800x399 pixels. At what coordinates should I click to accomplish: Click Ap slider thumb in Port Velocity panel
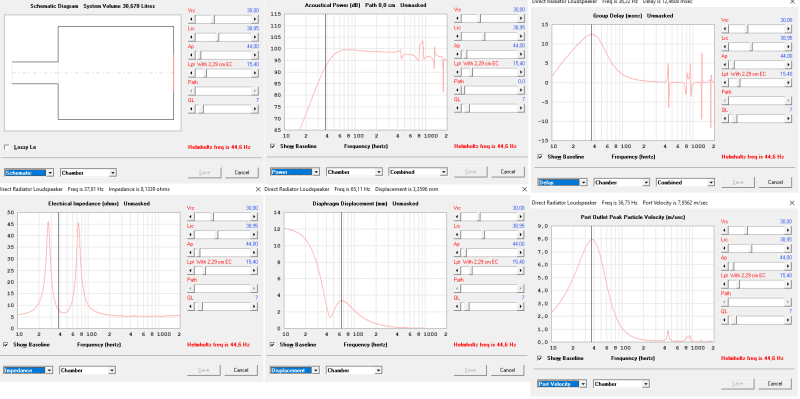point(733,266)
